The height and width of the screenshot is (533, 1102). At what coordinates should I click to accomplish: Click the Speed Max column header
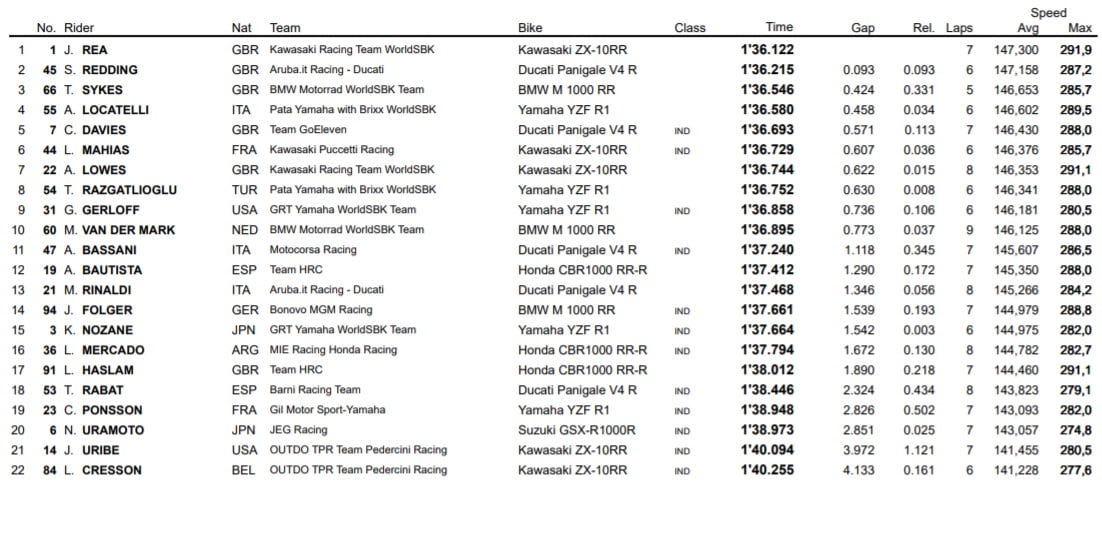point(1080,28)
